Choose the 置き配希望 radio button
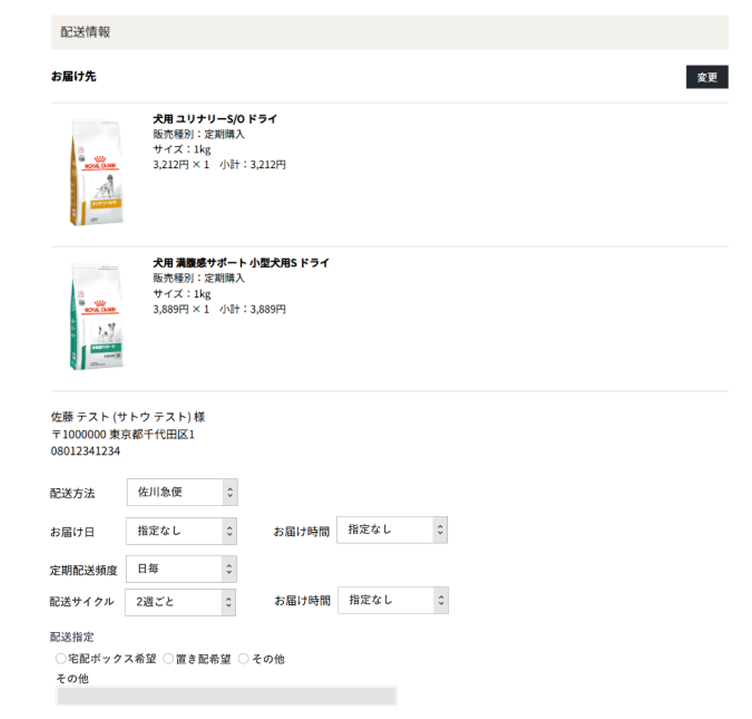Viewport: 752px width, 719px height. [168, 659]
